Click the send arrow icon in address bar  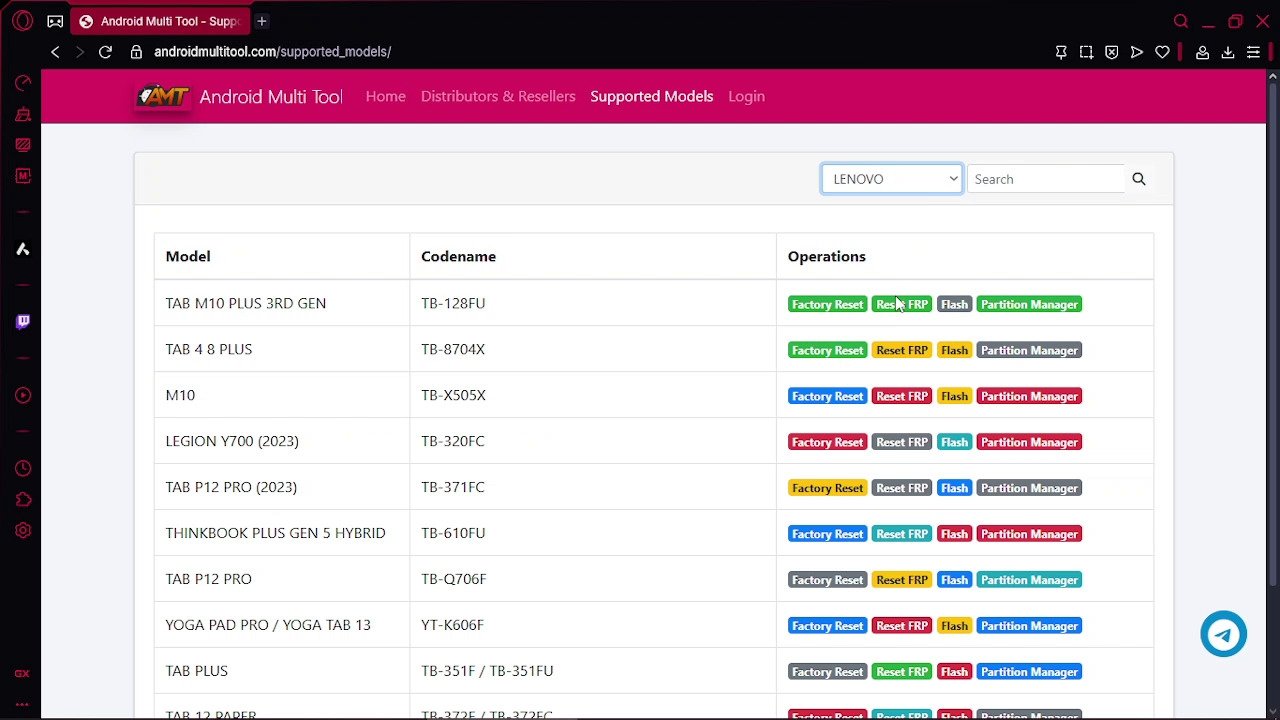click(1137, 52)
